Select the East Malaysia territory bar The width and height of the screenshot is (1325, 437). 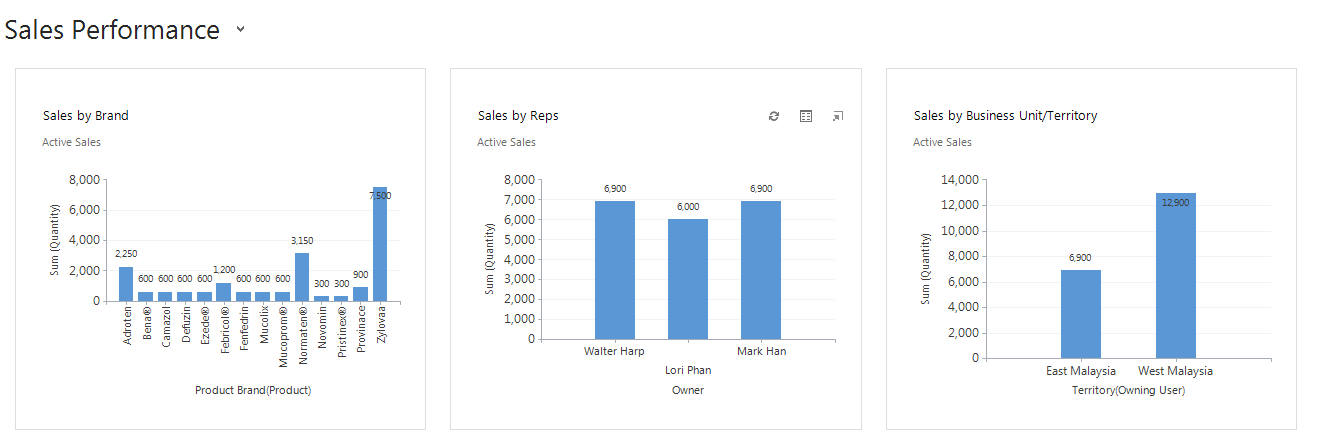coord(1081,314)
